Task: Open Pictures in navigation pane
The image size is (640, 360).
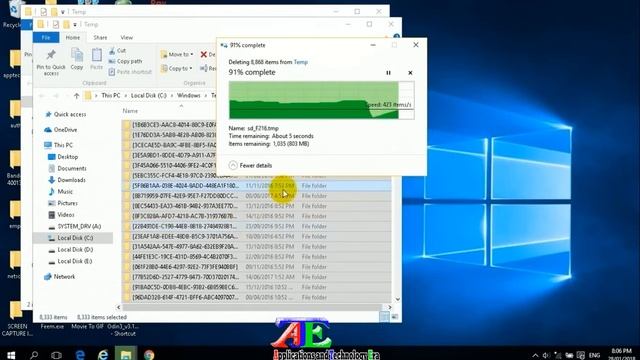Action: tap(63, 203)
